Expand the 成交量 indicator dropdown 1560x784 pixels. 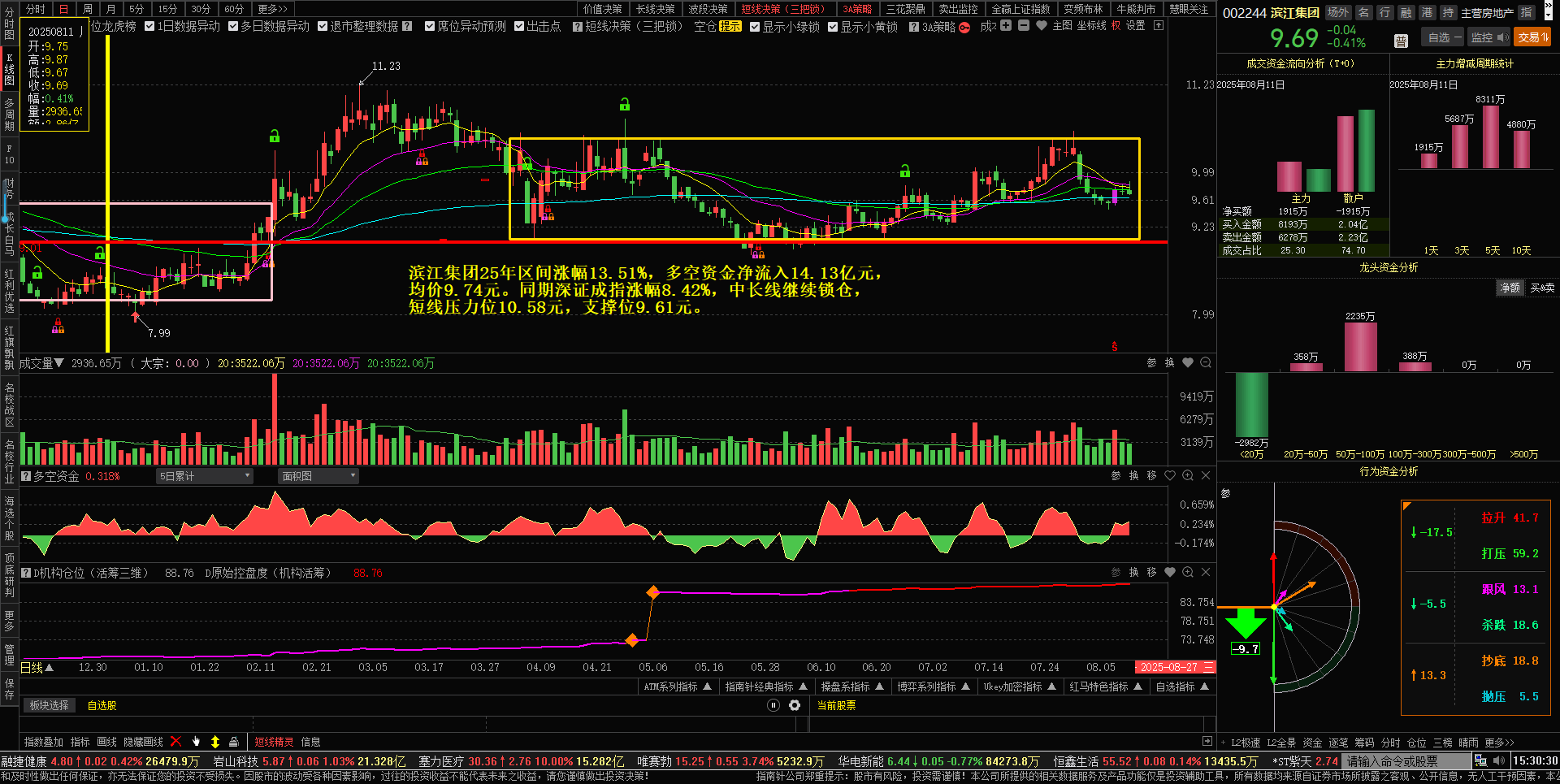58,363
